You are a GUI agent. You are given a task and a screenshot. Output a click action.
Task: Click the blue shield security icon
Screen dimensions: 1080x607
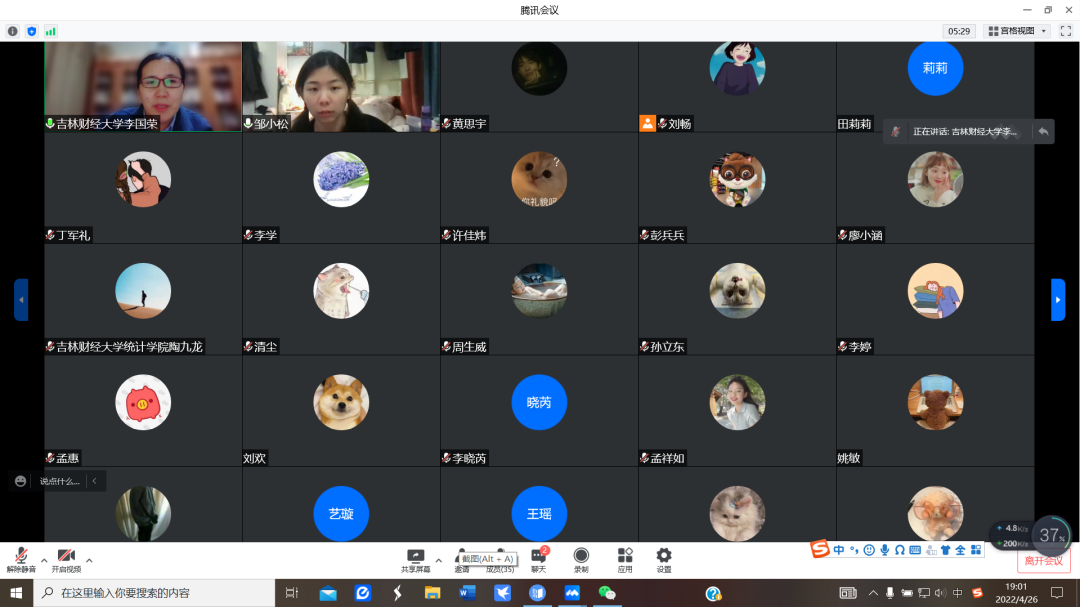pyautogui.click(x=31, y=31)
